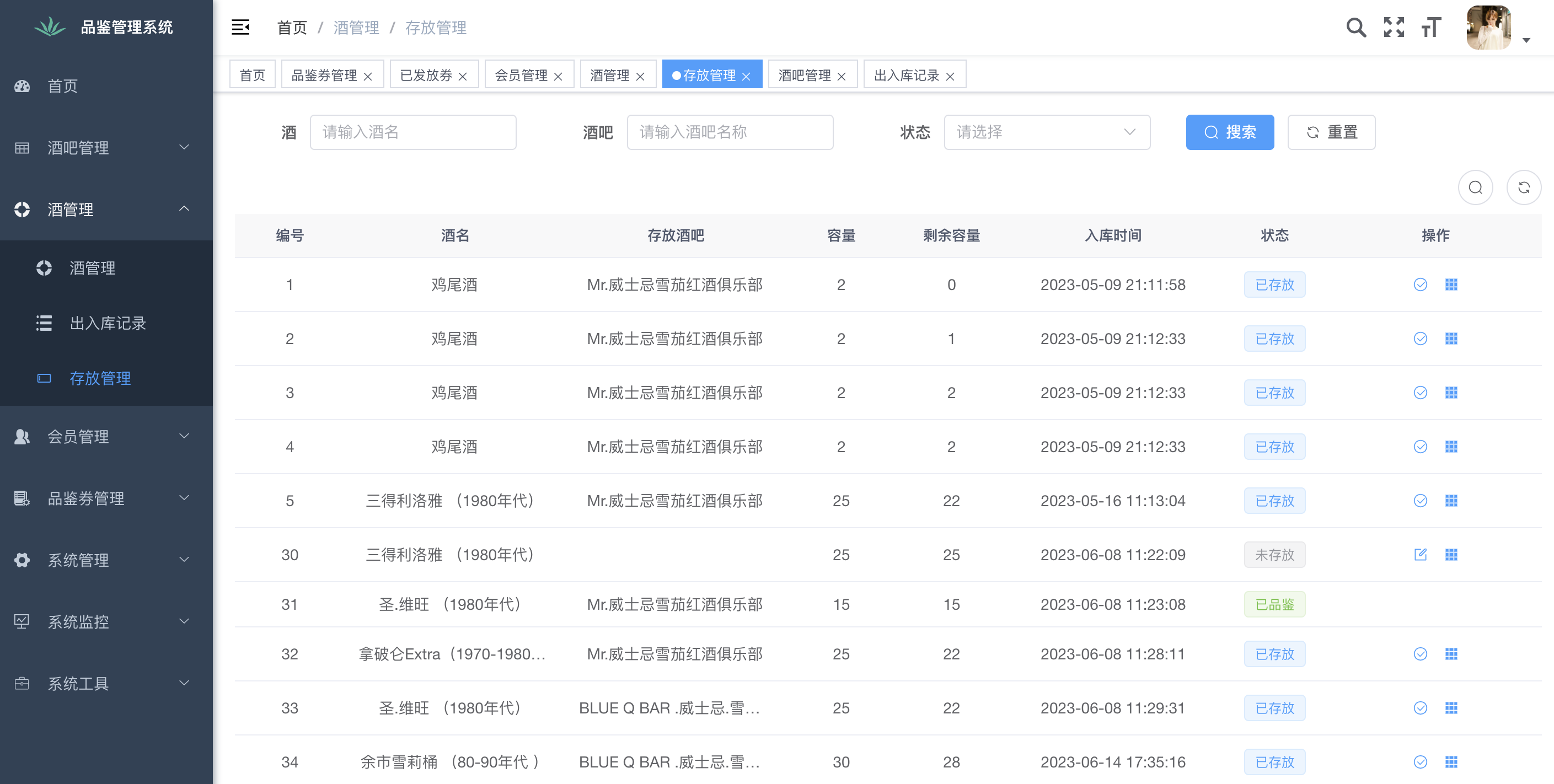Expand the 酒吧管理 sidebar menu
Image resolution: width=1554 pixels, height=784 pixels.
[x=106, y=148]
